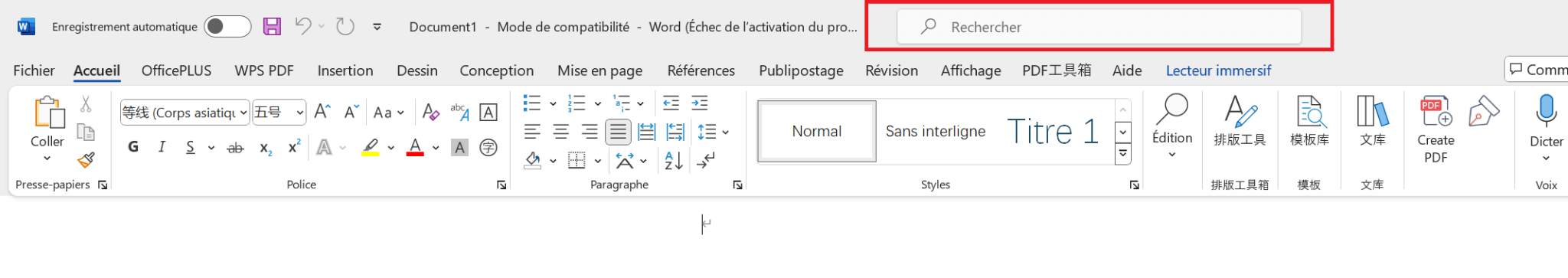
Task: Open the 排版工具 typesetting tool
Action: (1240, 121)
